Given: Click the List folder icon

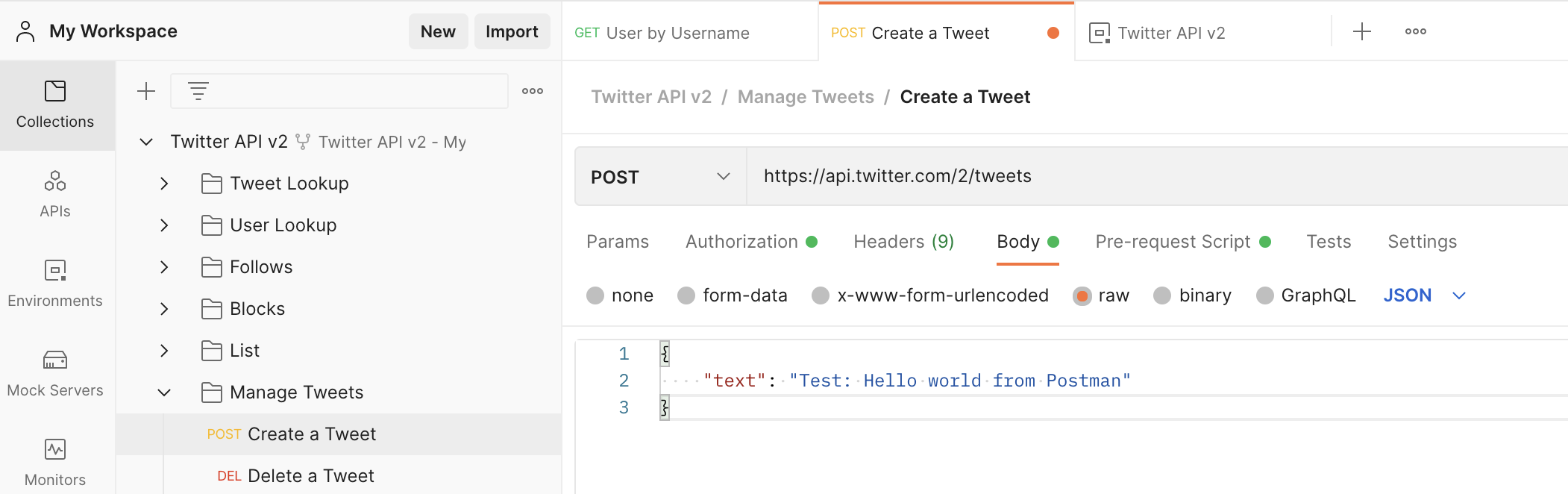Looking at the screenshot, I should point(212,351).
